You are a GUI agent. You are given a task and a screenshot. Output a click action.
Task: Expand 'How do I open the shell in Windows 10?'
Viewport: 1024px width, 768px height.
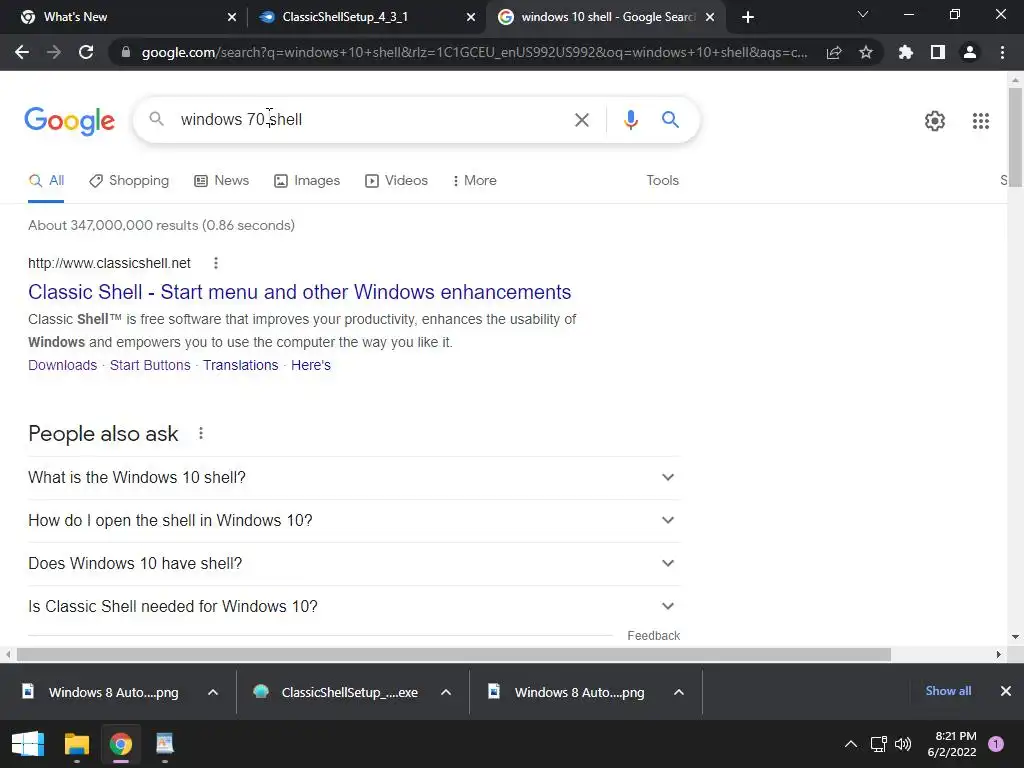(x=354, y=520)
